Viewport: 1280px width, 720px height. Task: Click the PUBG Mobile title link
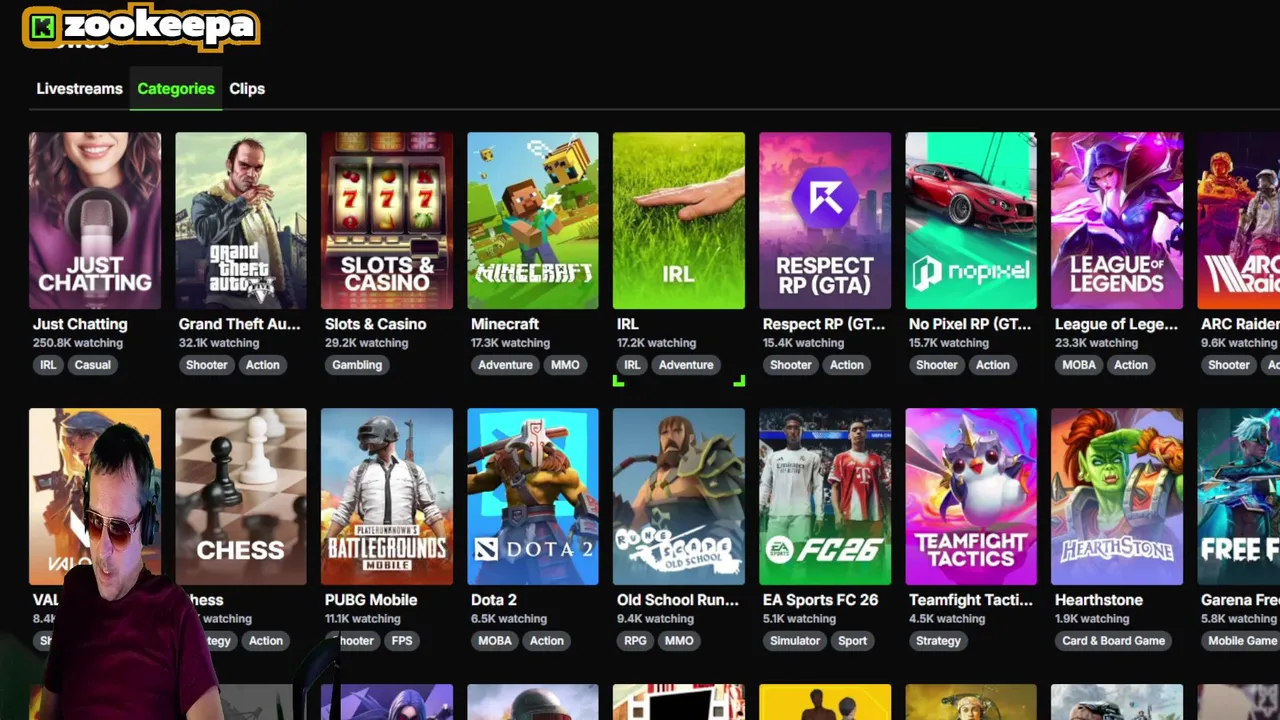(371, 600)
